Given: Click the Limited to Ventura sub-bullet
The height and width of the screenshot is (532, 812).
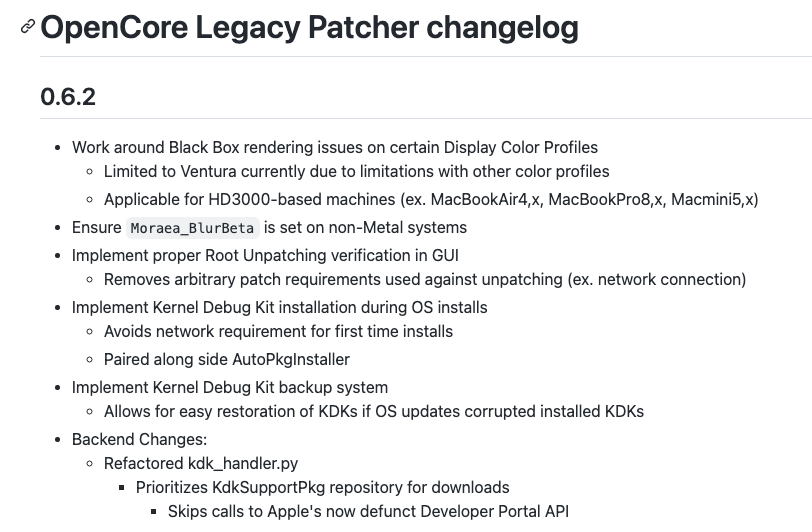Looking at the screenshot, I should pyautogui.click(x=356, y=171).
